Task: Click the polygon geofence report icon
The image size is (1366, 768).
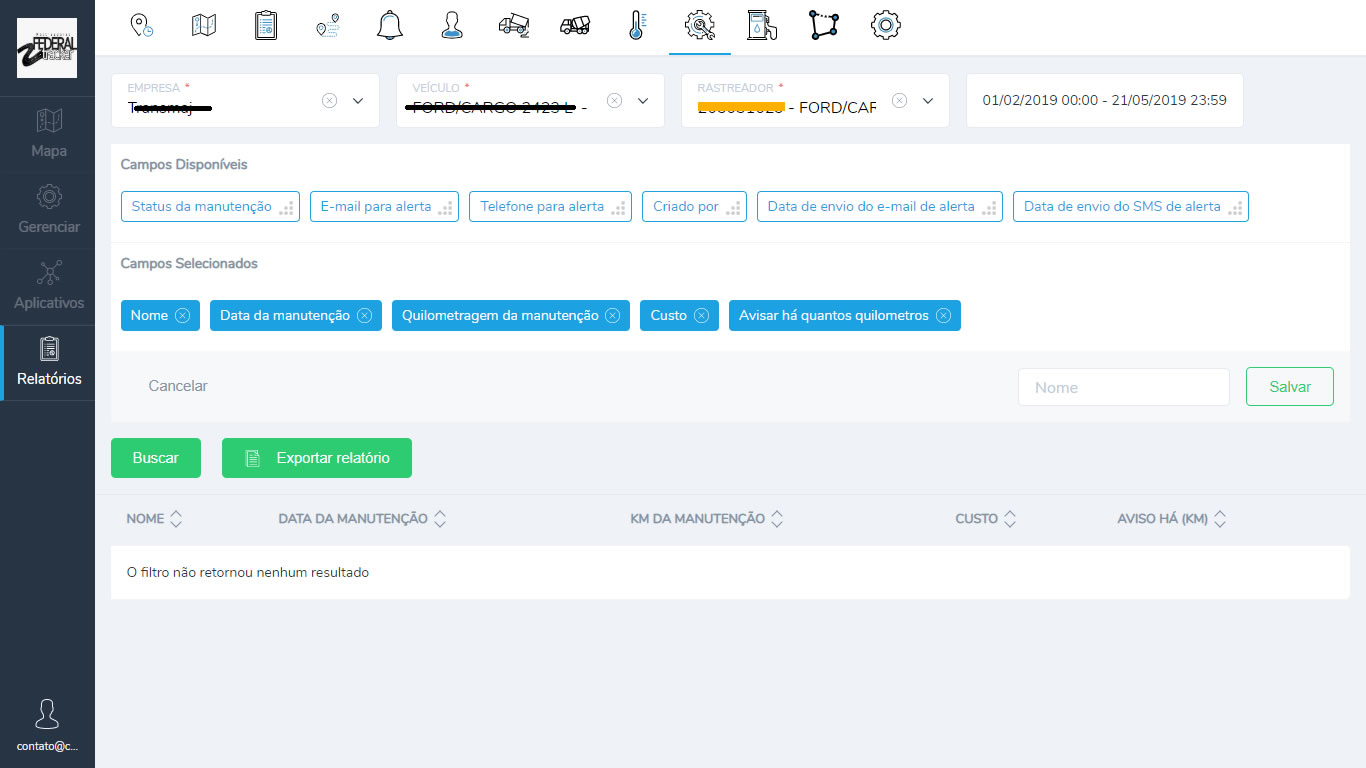Action: tap(823, 26)
